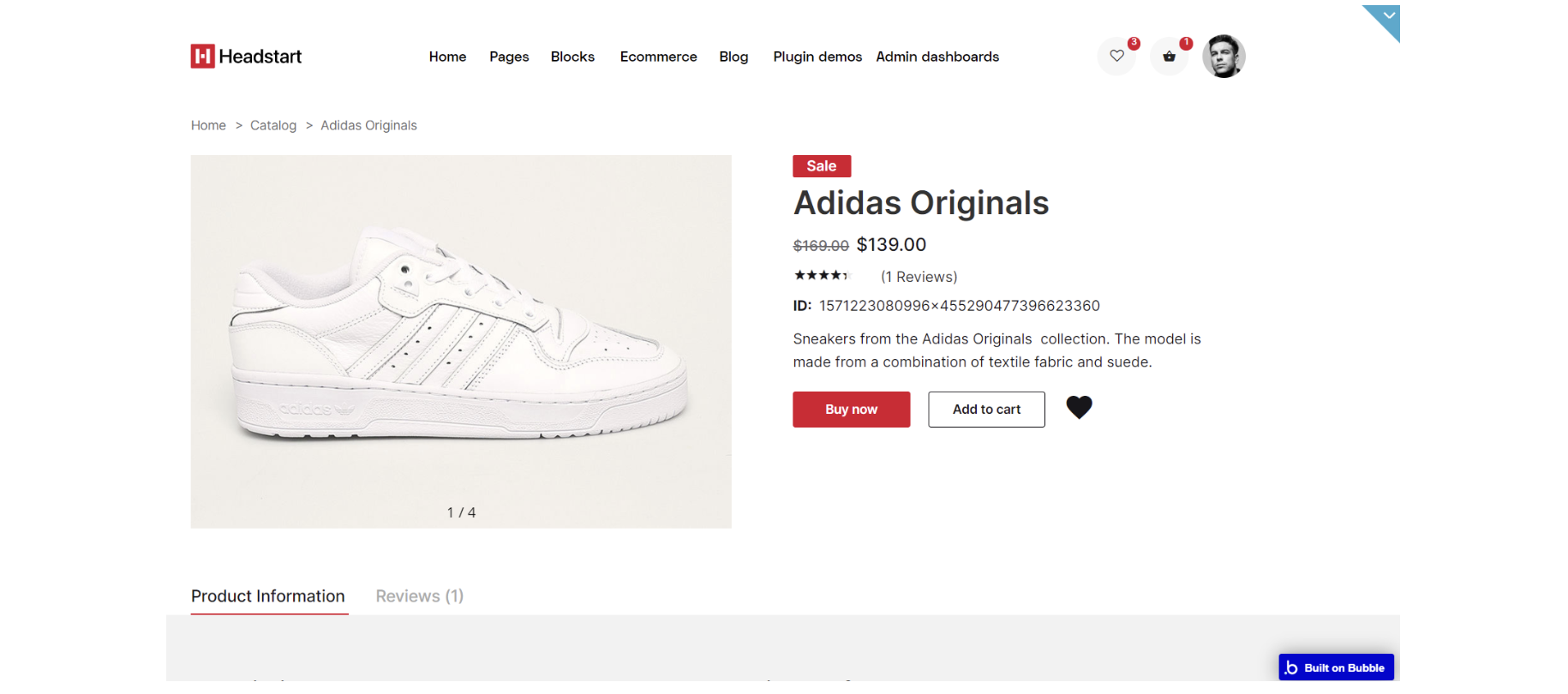
Task: Click the Add to cart button
Action: (x=986, y=410)
